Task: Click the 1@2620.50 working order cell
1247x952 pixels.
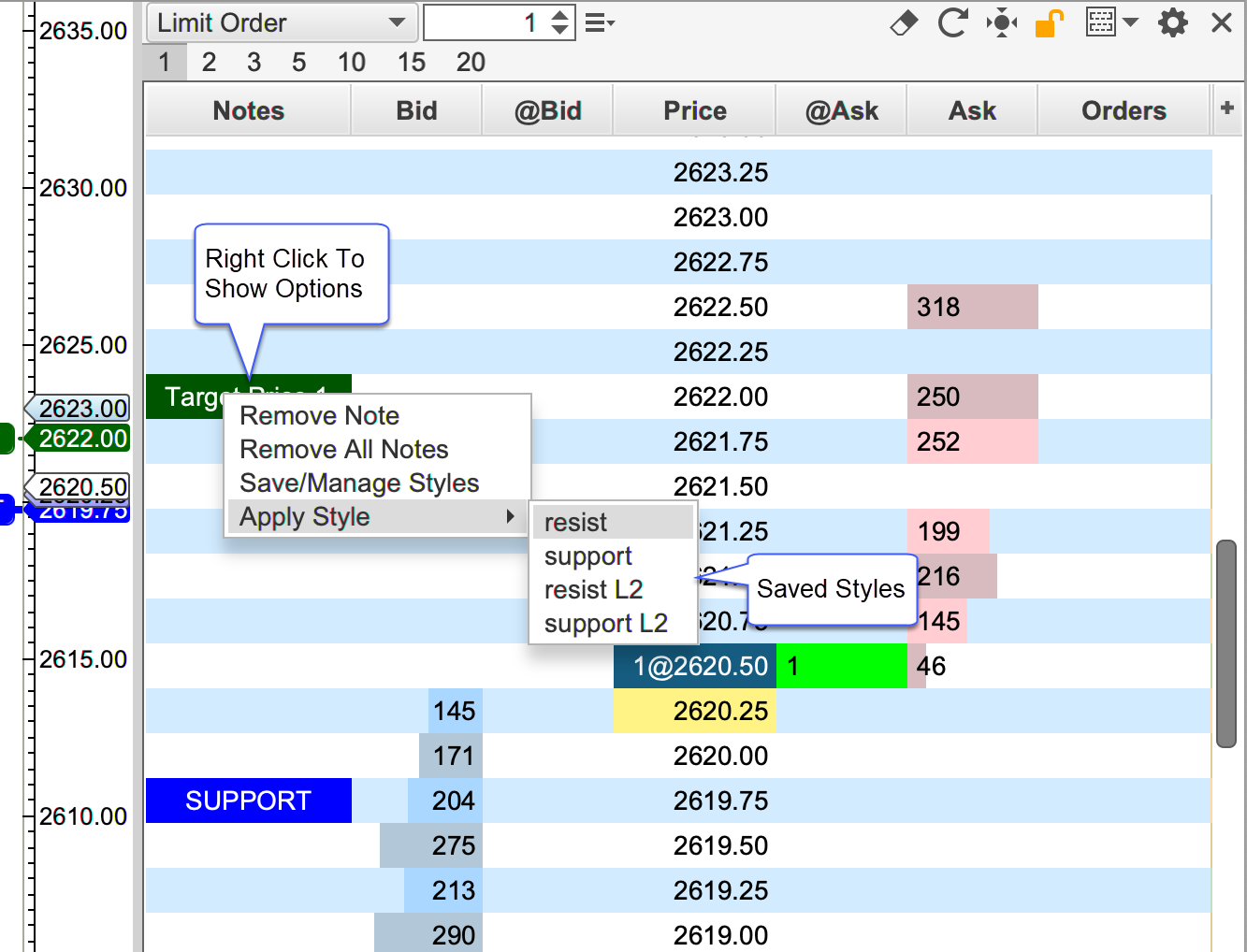Action: pyautogui.click(x=694, y=666)
